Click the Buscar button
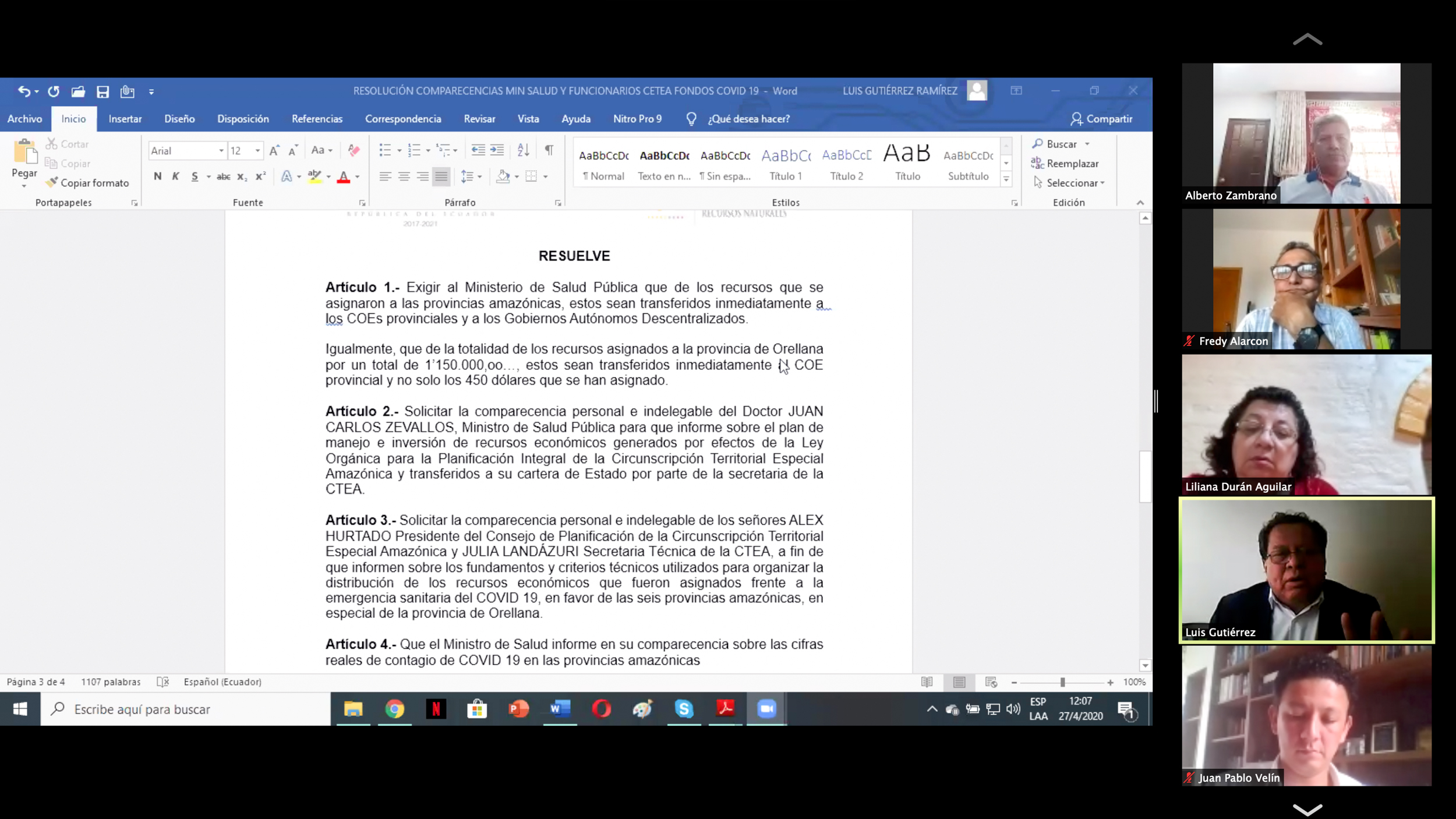The height and width of the screenshot is (819, 1456). click(1055, 144)
